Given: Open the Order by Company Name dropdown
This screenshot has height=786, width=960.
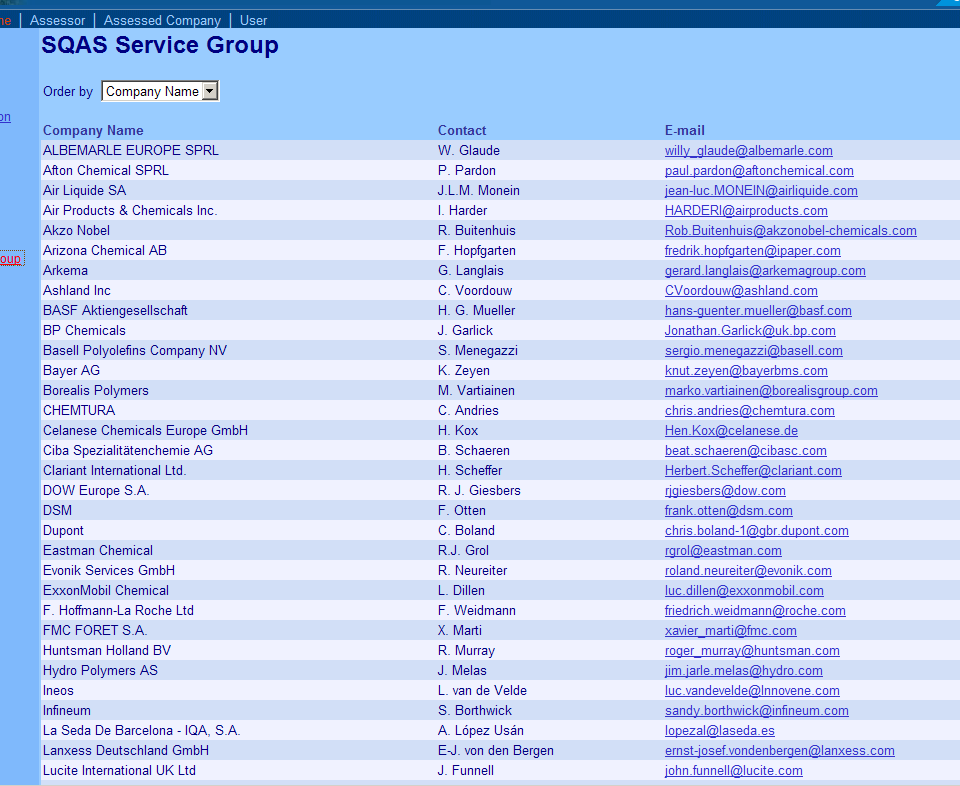Looking at the screenshot, I should [160, 91].
